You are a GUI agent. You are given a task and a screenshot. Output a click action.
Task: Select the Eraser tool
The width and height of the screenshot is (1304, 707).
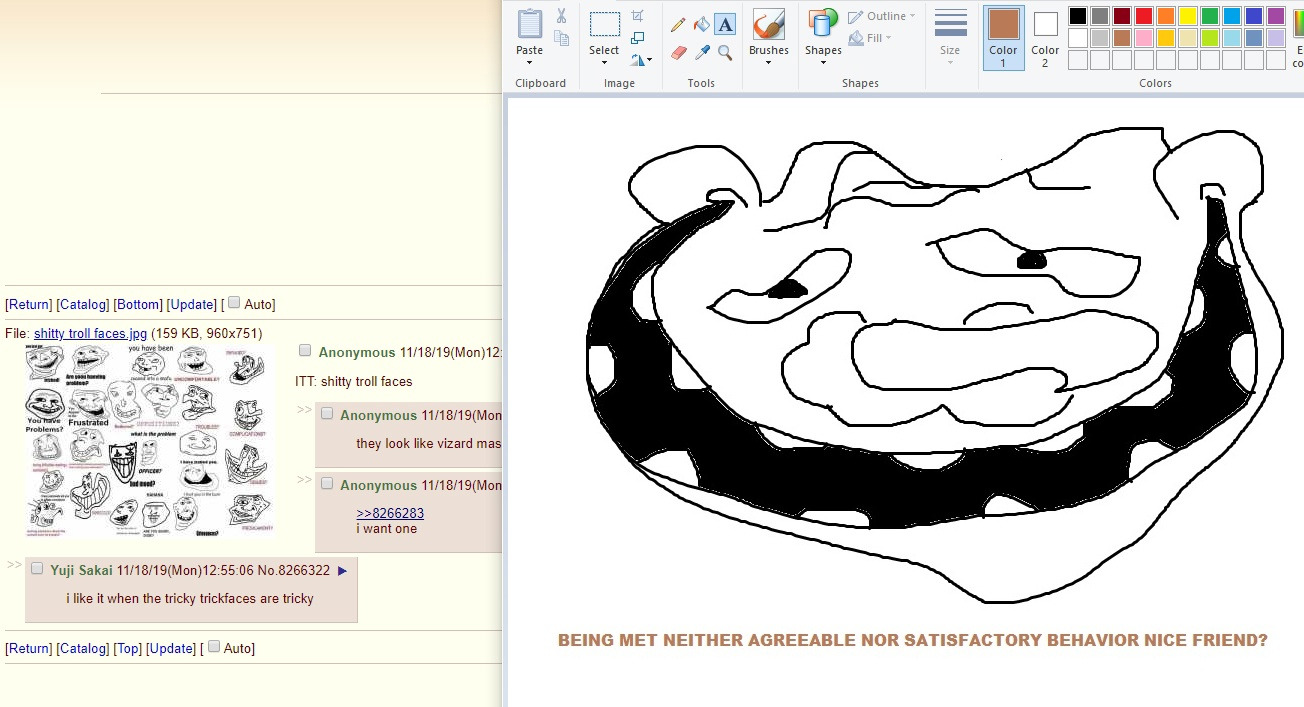678,52
